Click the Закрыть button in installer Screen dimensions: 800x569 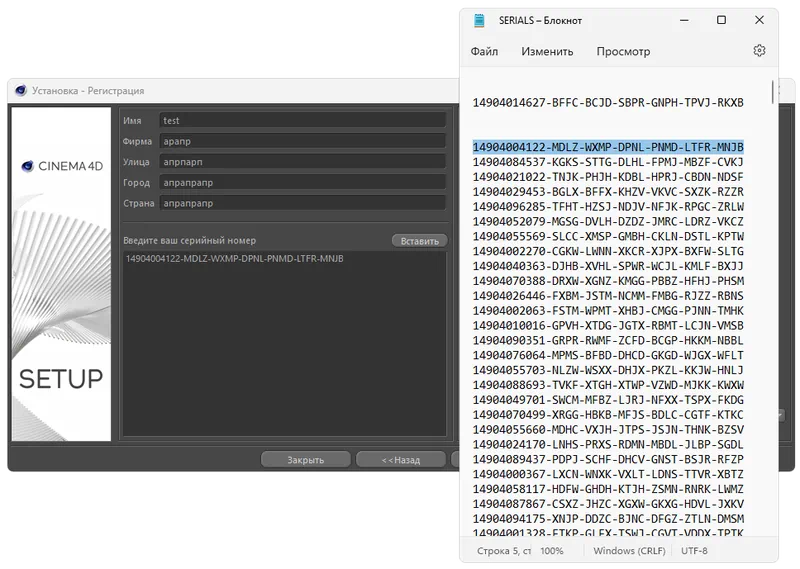(306, 460)
